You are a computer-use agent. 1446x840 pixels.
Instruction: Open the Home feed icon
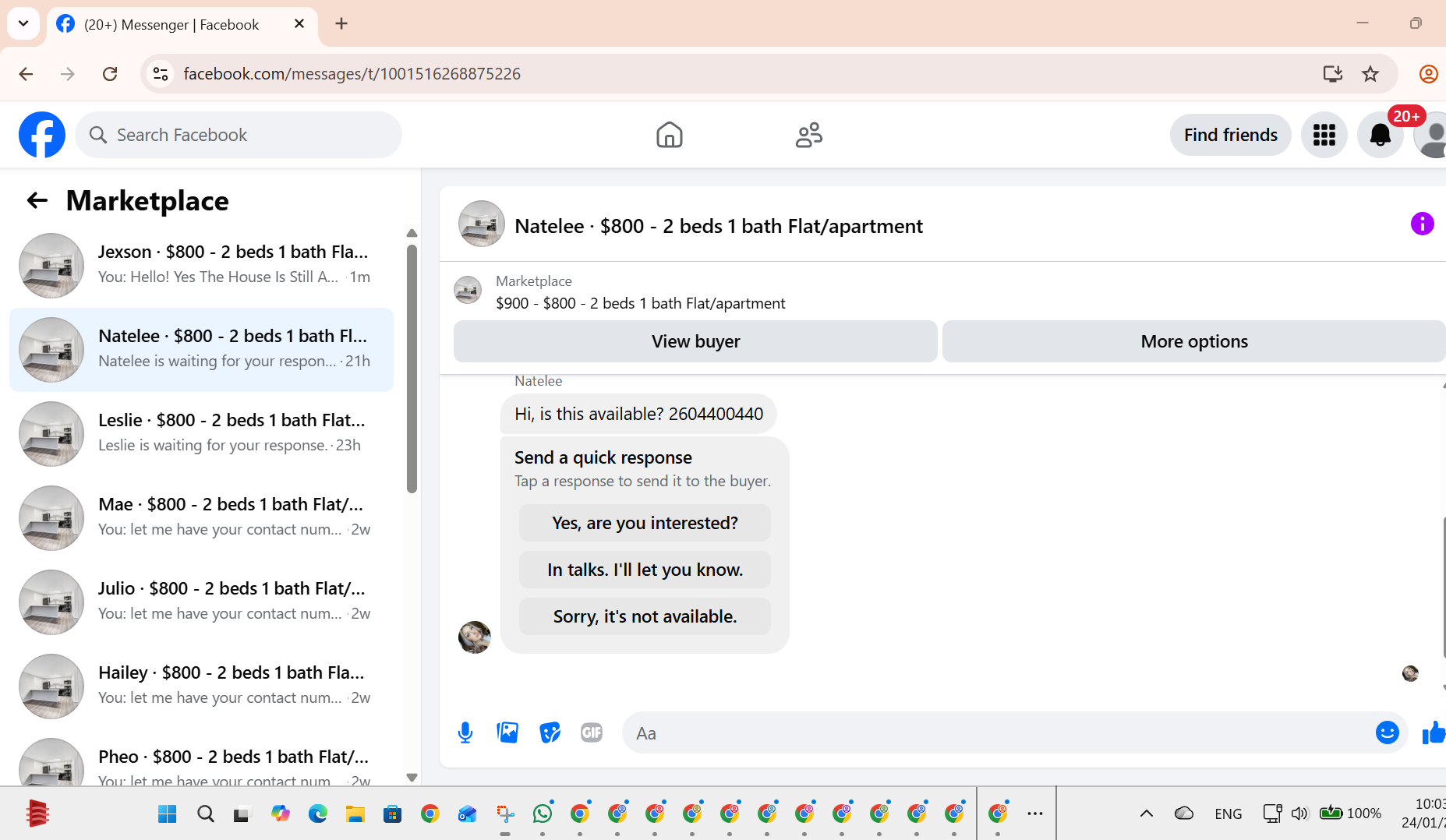pos(669,135)
